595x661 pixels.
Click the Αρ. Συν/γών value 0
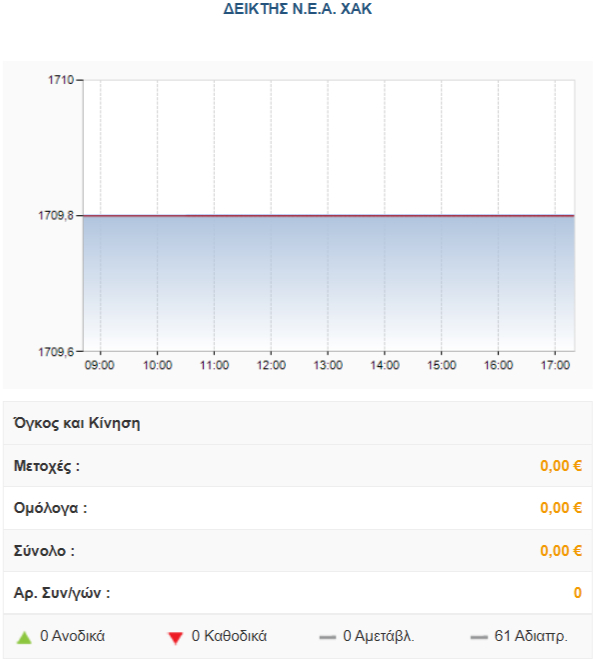578,593
